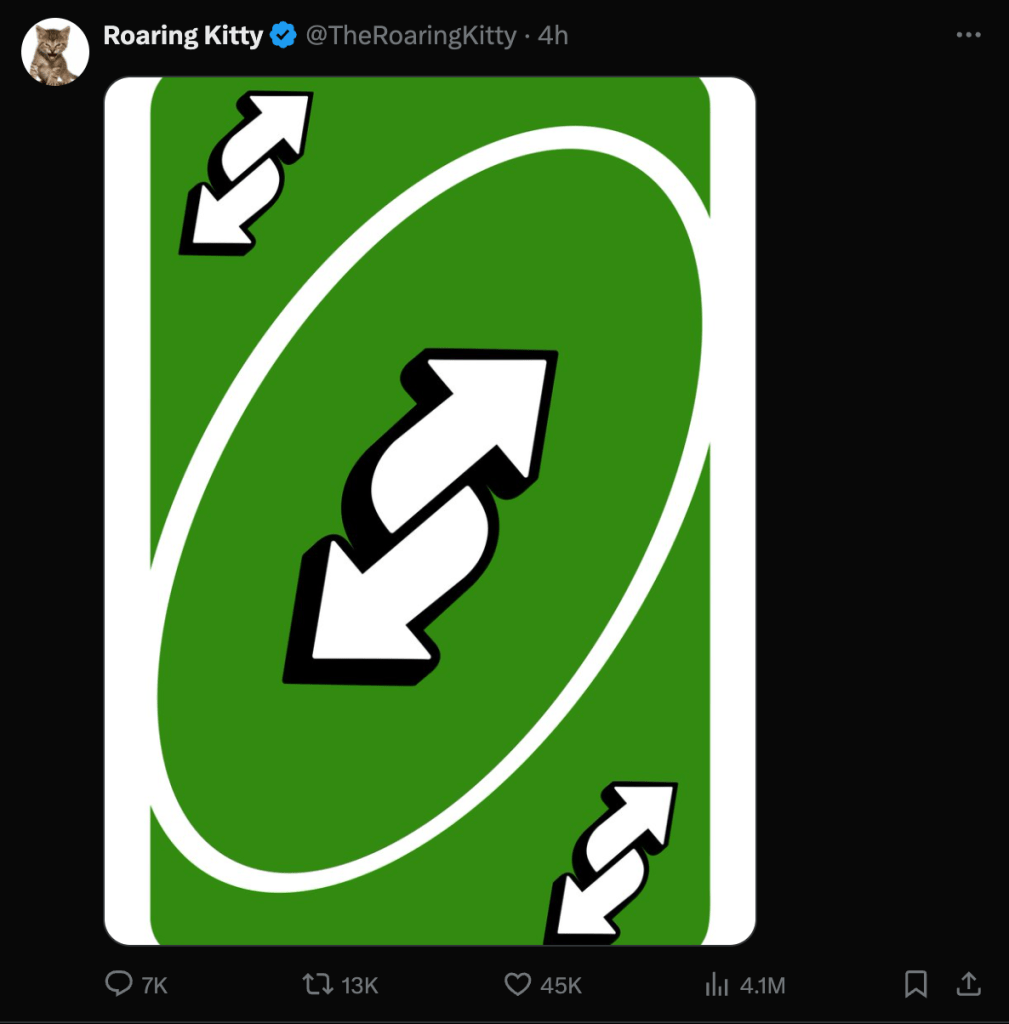Viewport: 1009px width, 1024px height.
Task: Click the large center reverse arrows symbol
Action: [x=422, y=514]
